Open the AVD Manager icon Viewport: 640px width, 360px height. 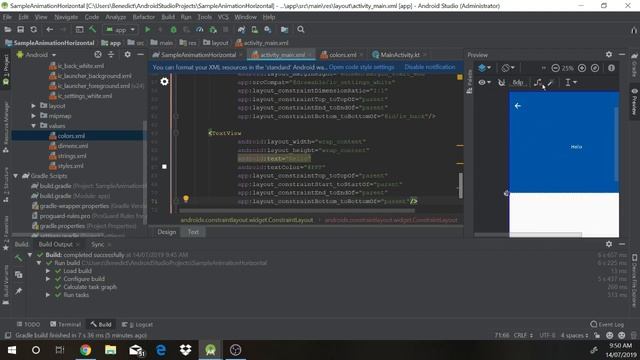tap(254, 29)
